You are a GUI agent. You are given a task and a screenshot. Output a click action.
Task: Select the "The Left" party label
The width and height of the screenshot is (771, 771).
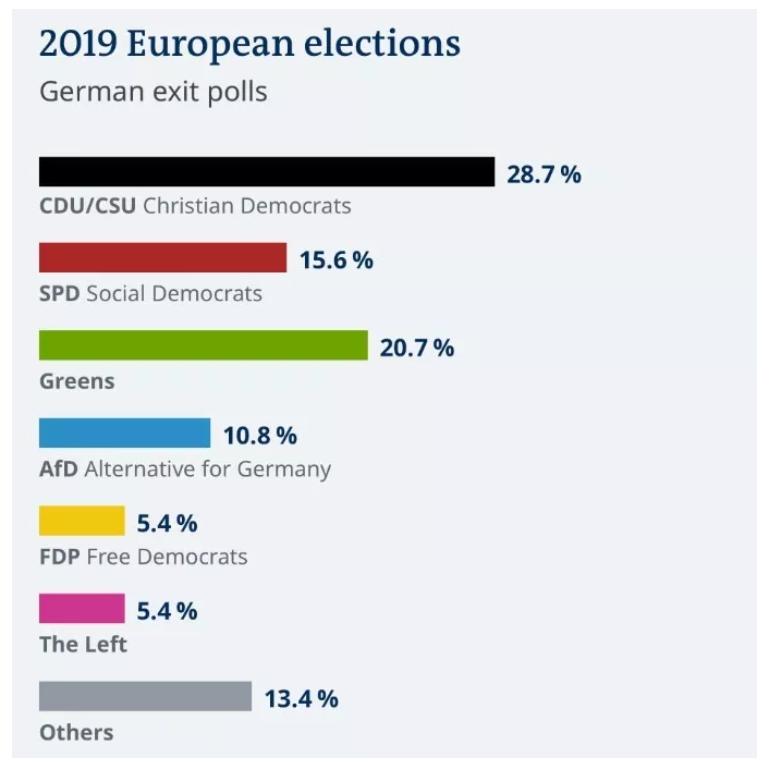coord(83,644)
